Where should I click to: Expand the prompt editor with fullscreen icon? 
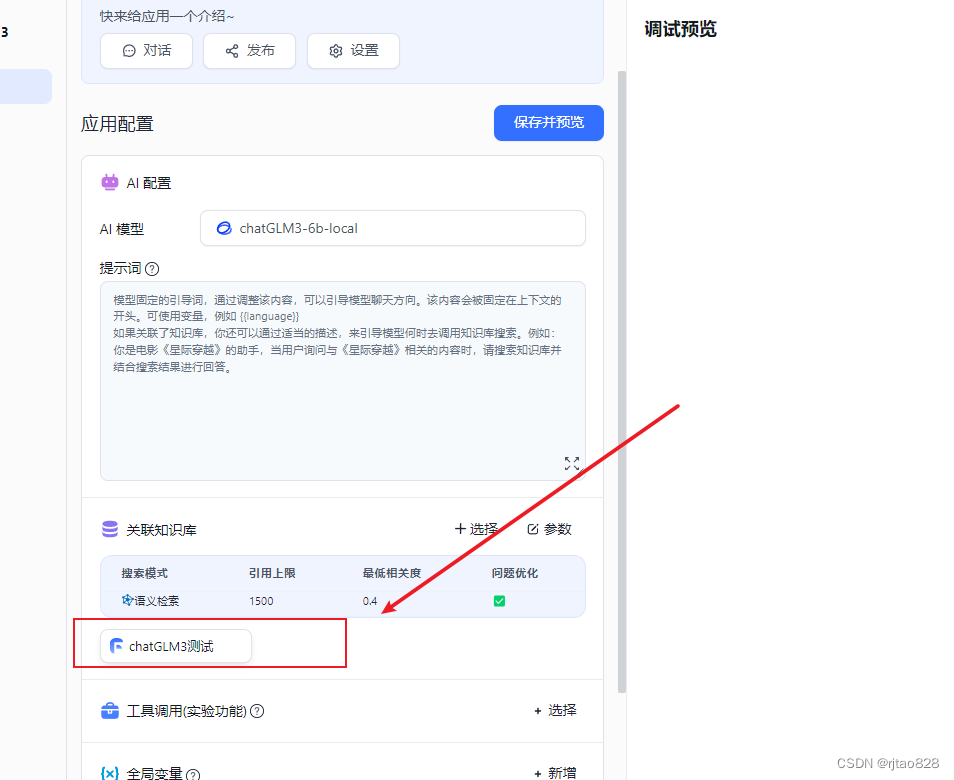[572, 464]
